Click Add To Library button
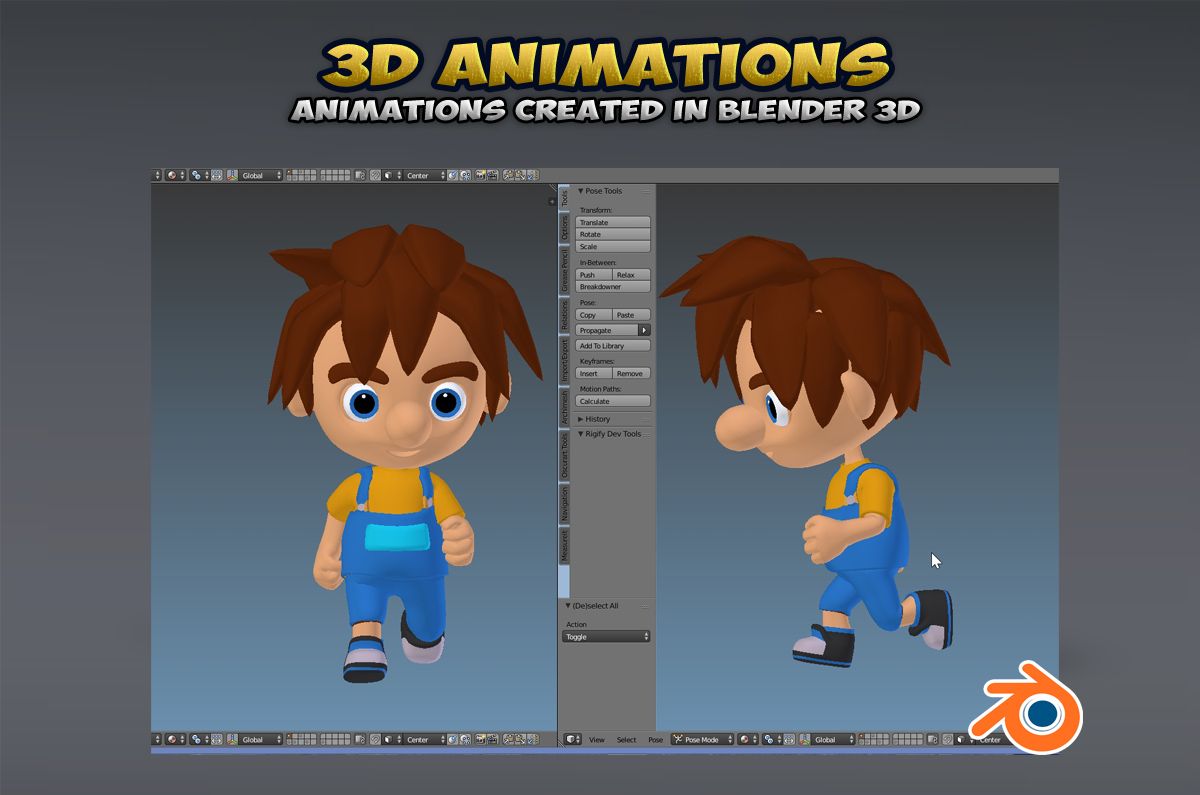 (613, 345)
